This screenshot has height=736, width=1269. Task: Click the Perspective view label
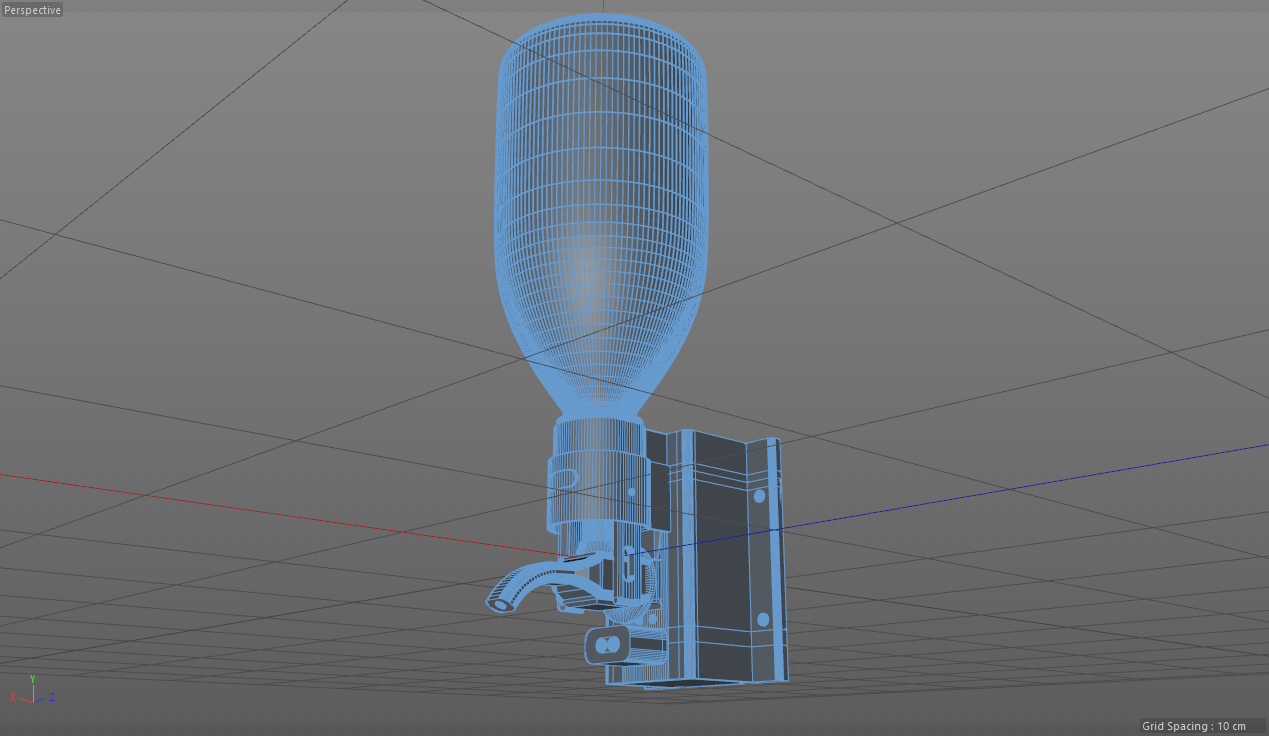click(32, 10)
